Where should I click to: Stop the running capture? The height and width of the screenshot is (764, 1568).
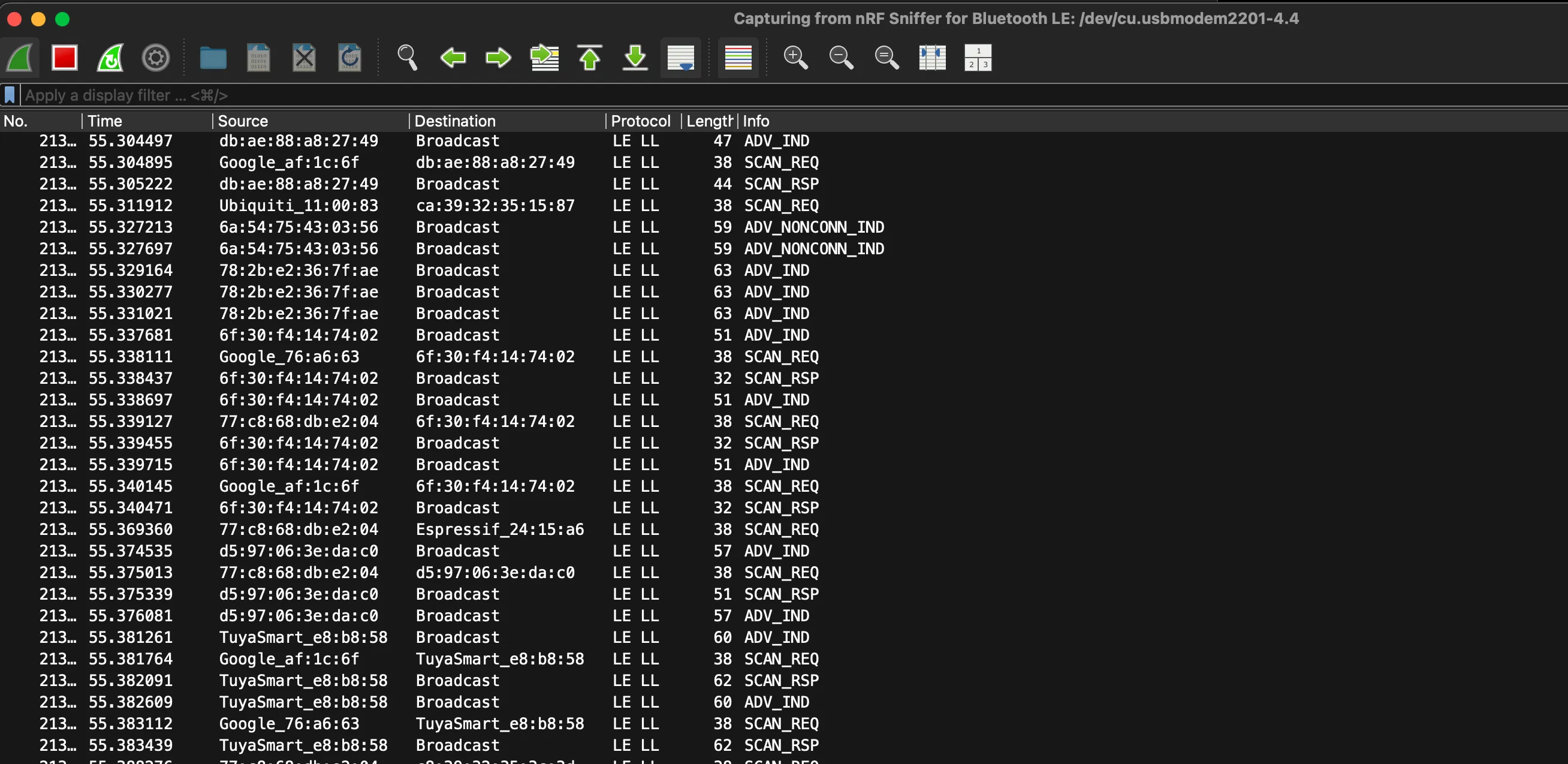pyautogui.click(x=65, y=58)
